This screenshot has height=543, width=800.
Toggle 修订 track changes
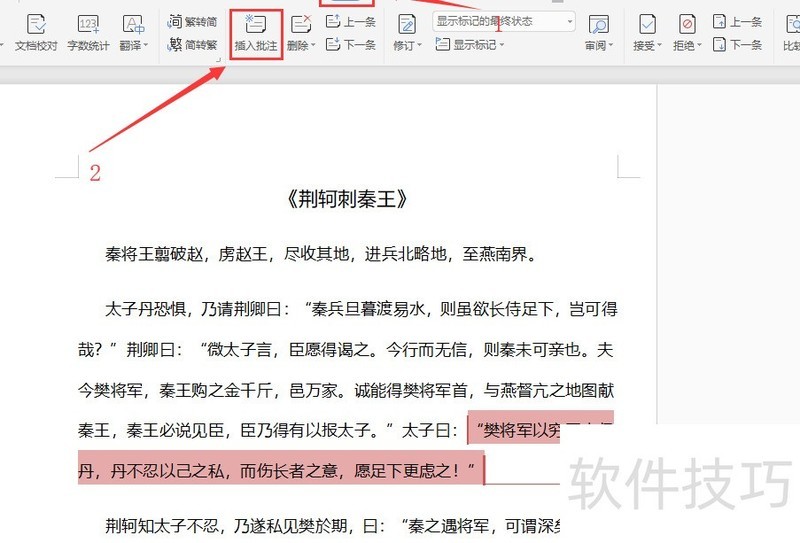(x=407, y=33)
